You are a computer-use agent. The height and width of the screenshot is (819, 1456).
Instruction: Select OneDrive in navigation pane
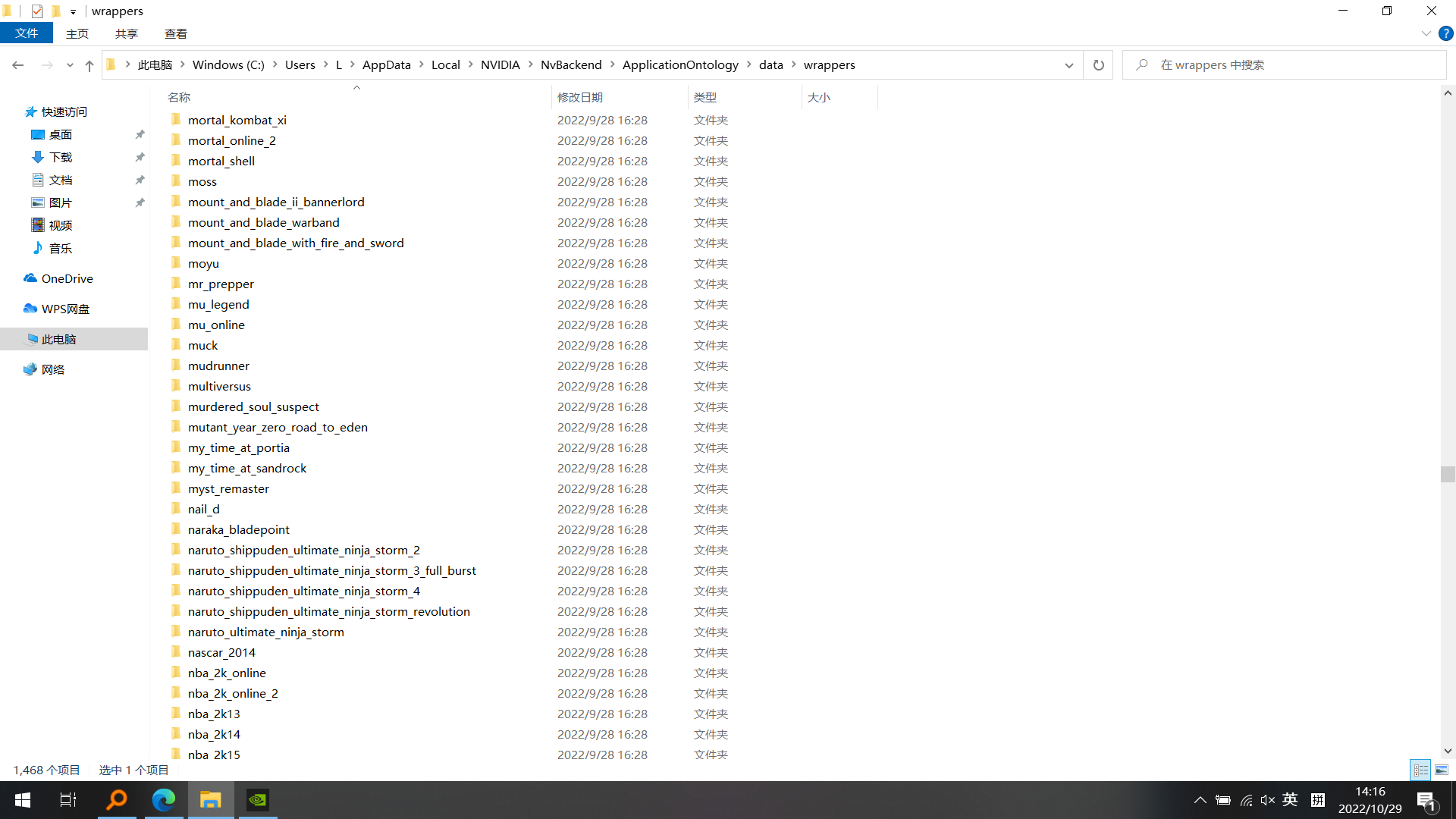[58, 278]
